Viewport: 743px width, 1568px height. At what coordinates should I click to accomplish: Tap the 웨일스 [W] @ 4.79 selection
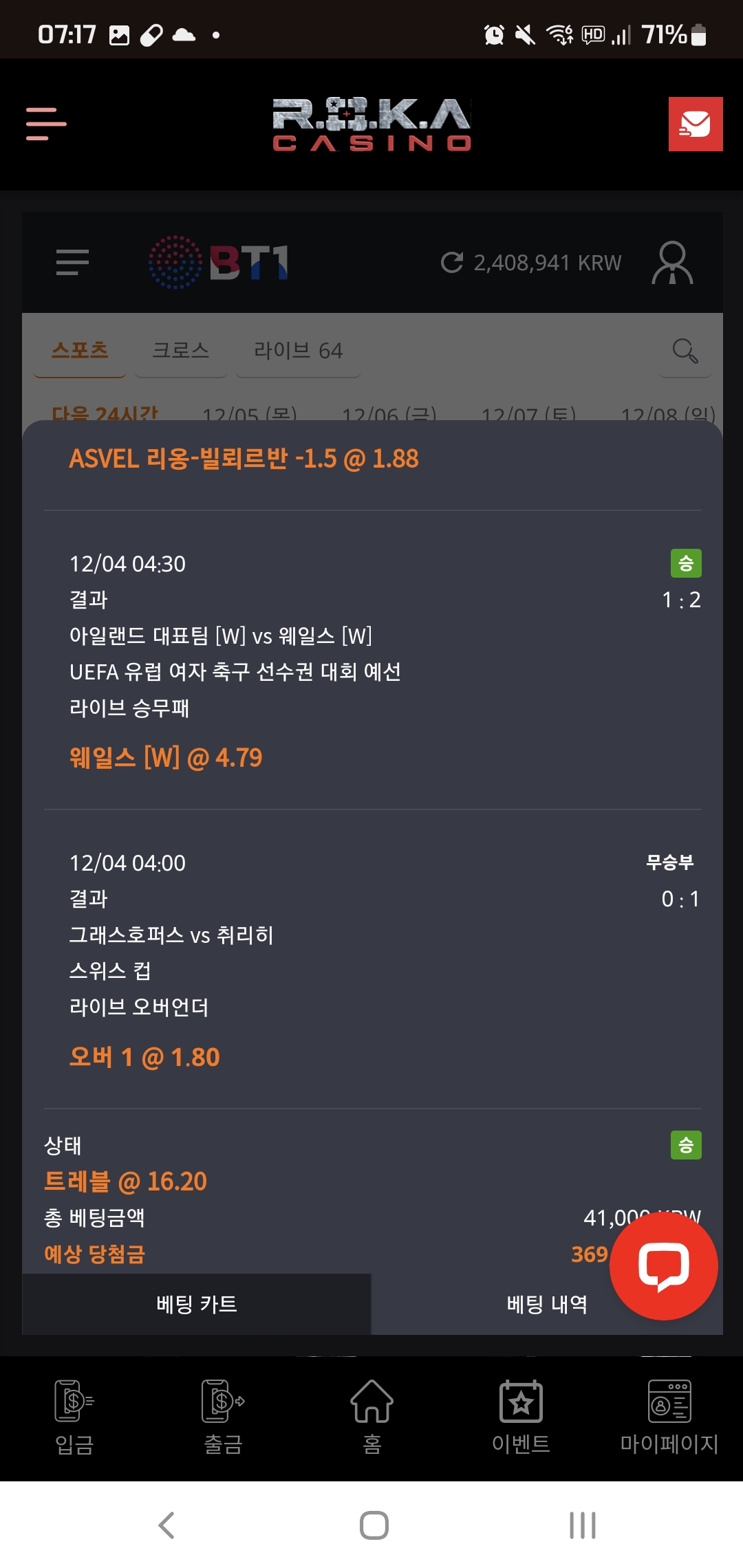click(166, 758)
